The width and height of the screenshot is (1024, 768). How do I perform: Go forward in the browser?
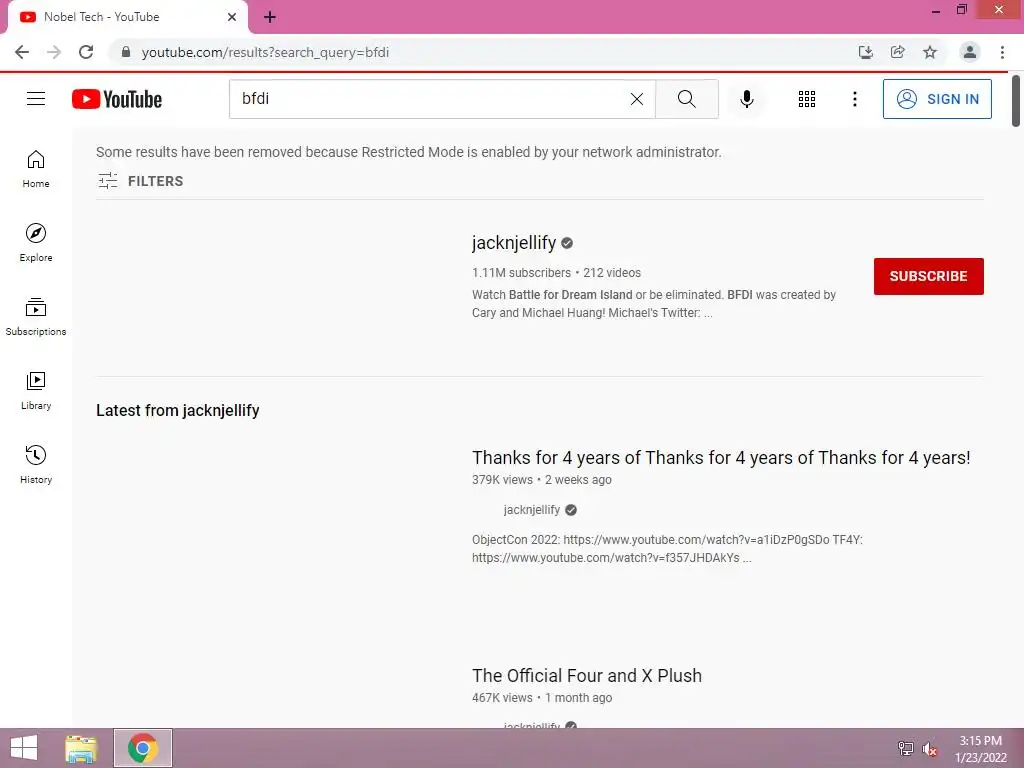click(x=54, y=52)
